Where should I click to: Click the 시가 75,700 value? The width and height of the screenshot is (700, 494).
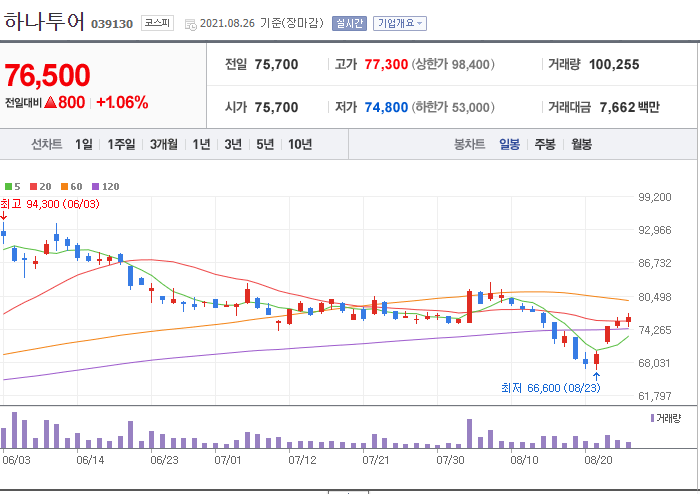[x=276, y=107]
